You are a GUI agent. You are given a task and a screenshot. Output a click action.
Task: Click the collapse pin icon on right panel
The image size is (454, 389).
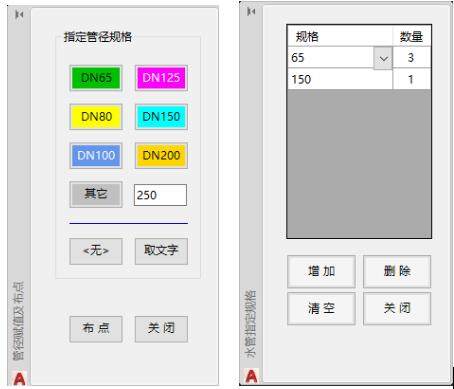pyautogui.click(x=251, y=12)
